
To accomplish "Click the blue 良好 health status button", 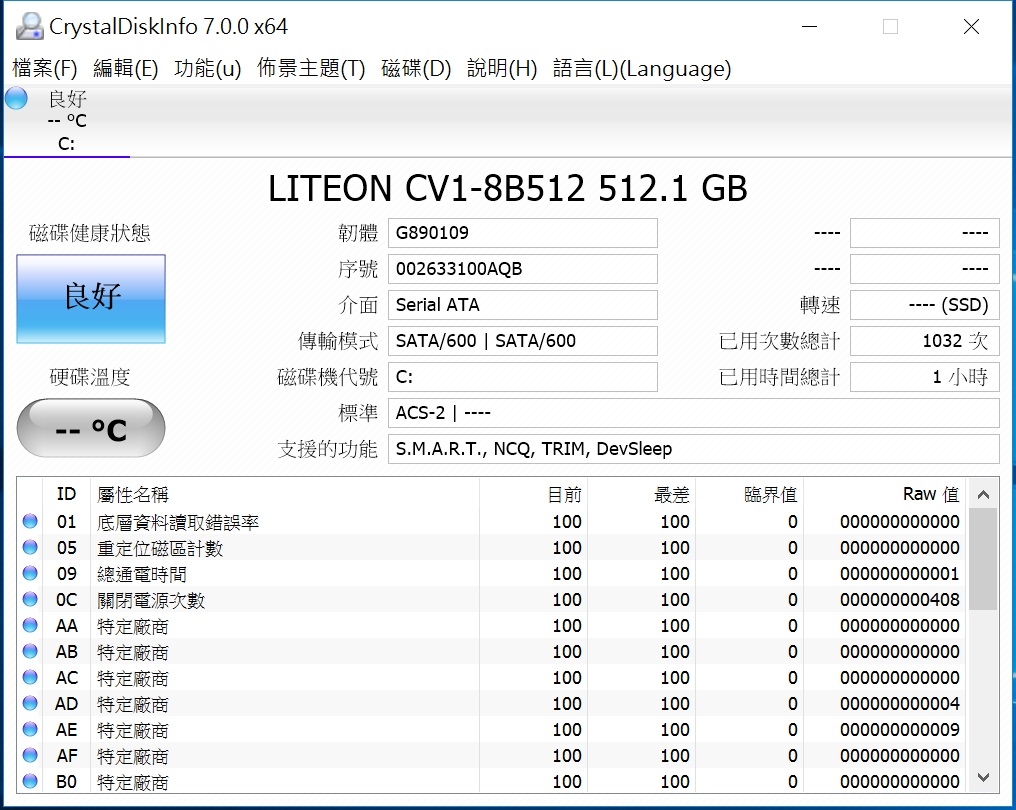I will [91, 299].
